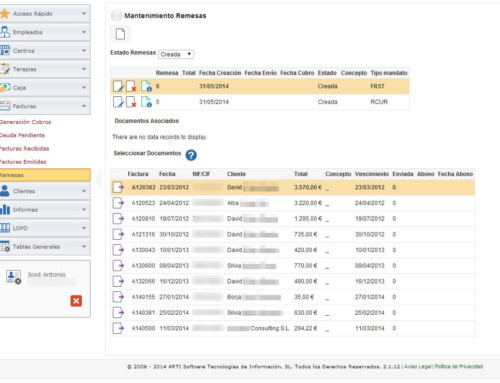Expand the Clientes menu section
This screenshot has height=383, width=500.
[x=45, y=191]
